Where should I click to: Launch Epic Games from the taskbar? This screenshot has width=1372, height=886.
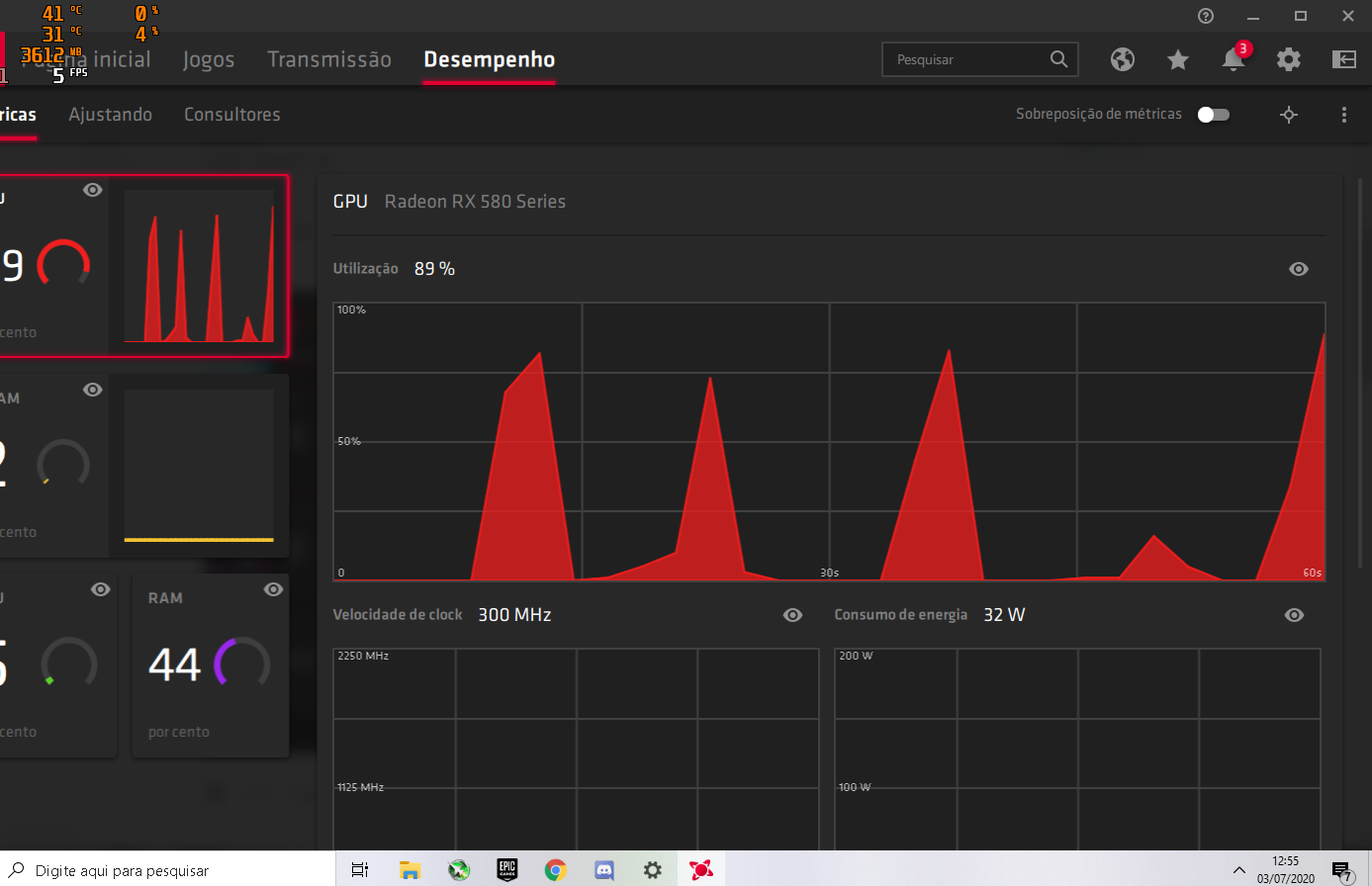point(506,870)
